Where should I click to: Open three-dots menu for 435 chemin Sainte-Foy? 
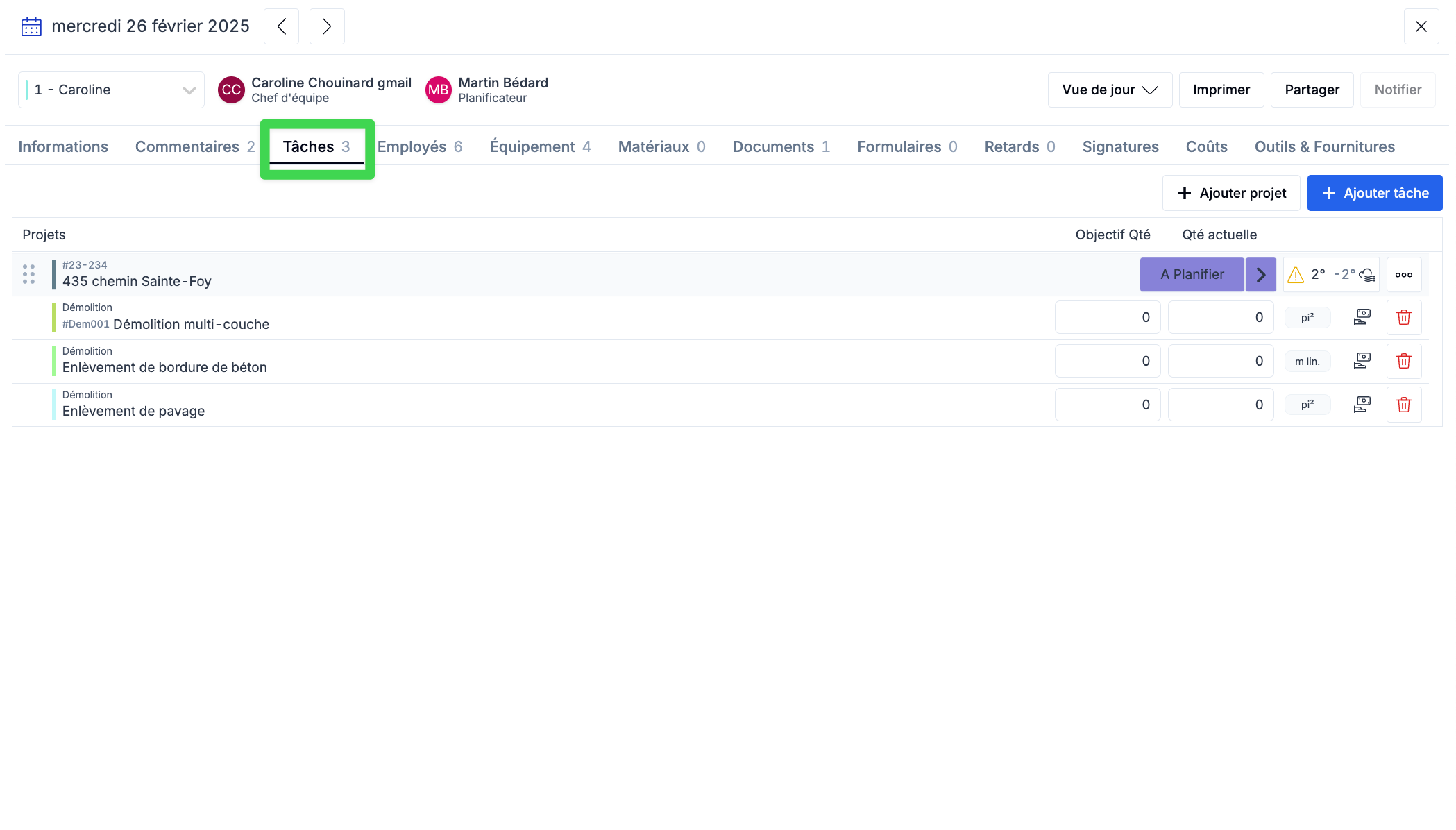[x=1403, y=275]
